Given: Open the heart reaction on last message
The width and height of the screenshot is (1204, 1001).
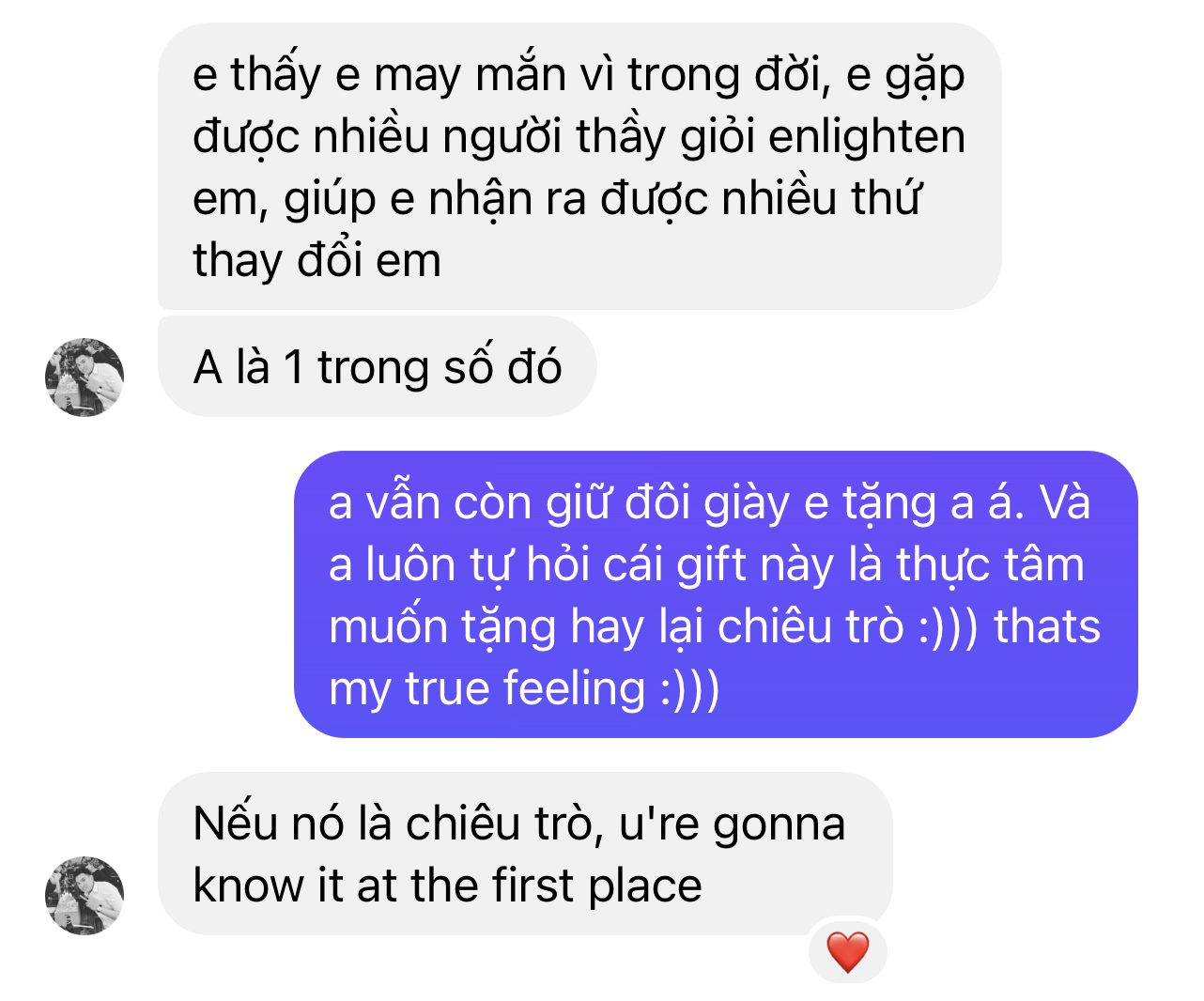Looking at the screenshot, I should click(x=847, y=951).
